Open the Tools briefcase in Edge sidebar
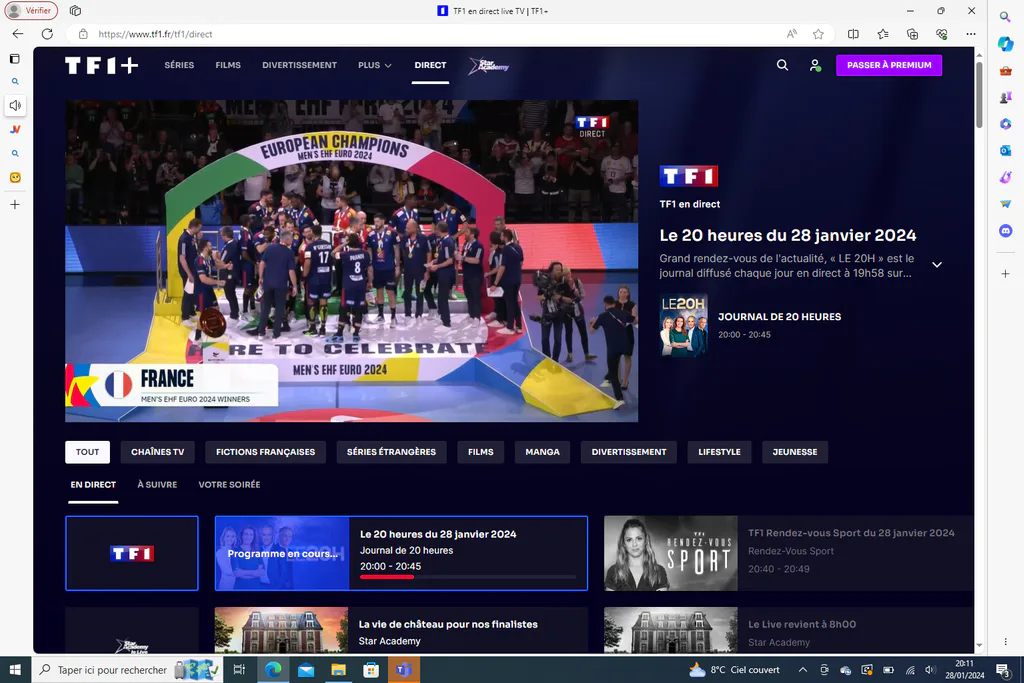Image resolution: width=1024 pixels, height=683 pixels. (1006, 71)
